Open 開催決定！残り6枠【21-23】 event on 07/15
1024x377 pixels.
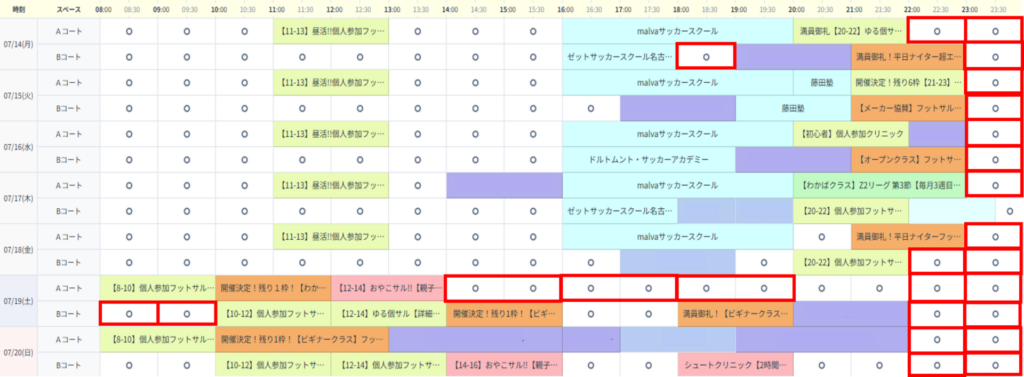[x=908, y=83]
